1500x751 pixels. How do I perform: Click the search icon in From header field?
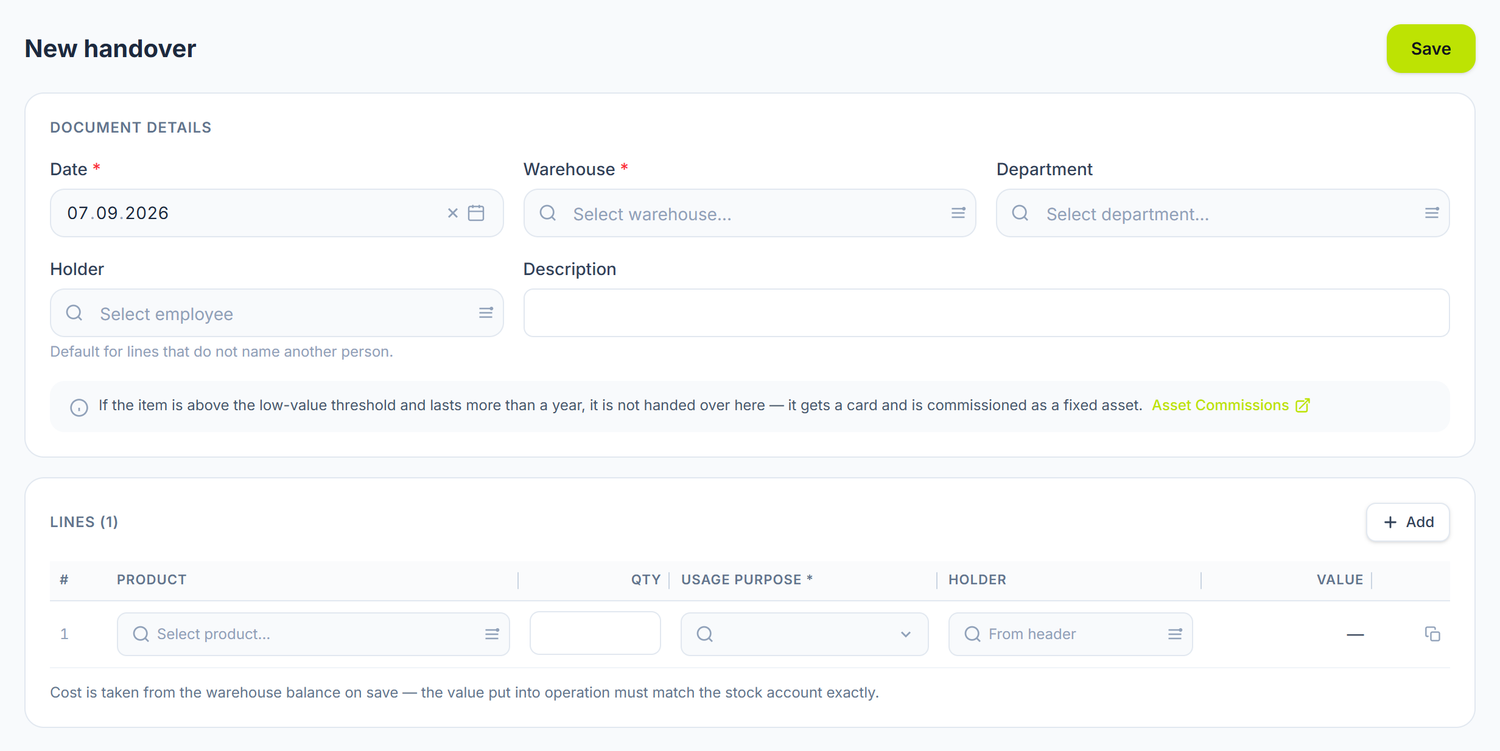click(x=972, y=634)
